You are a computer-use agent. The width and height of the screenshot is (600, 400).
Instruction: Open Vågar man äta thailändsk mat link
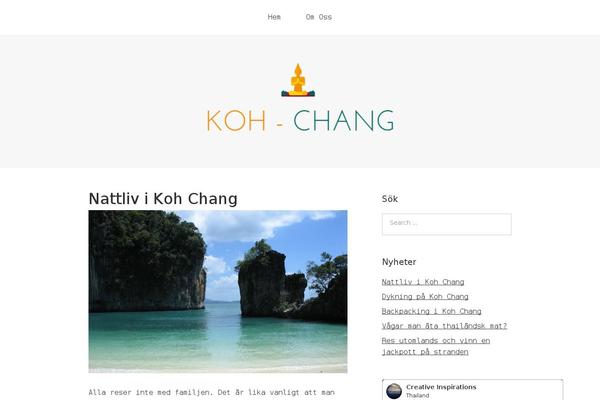[x=444, y=326]
